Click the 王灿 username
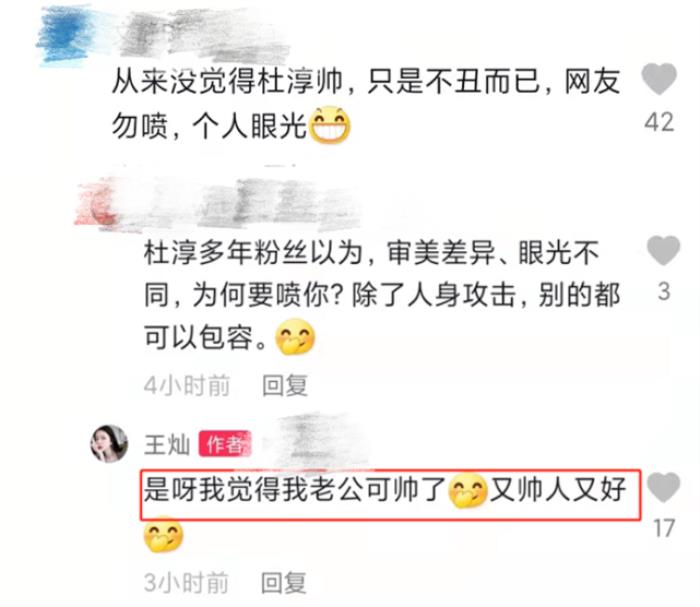 pyautogui.click(x=167, y=445)
